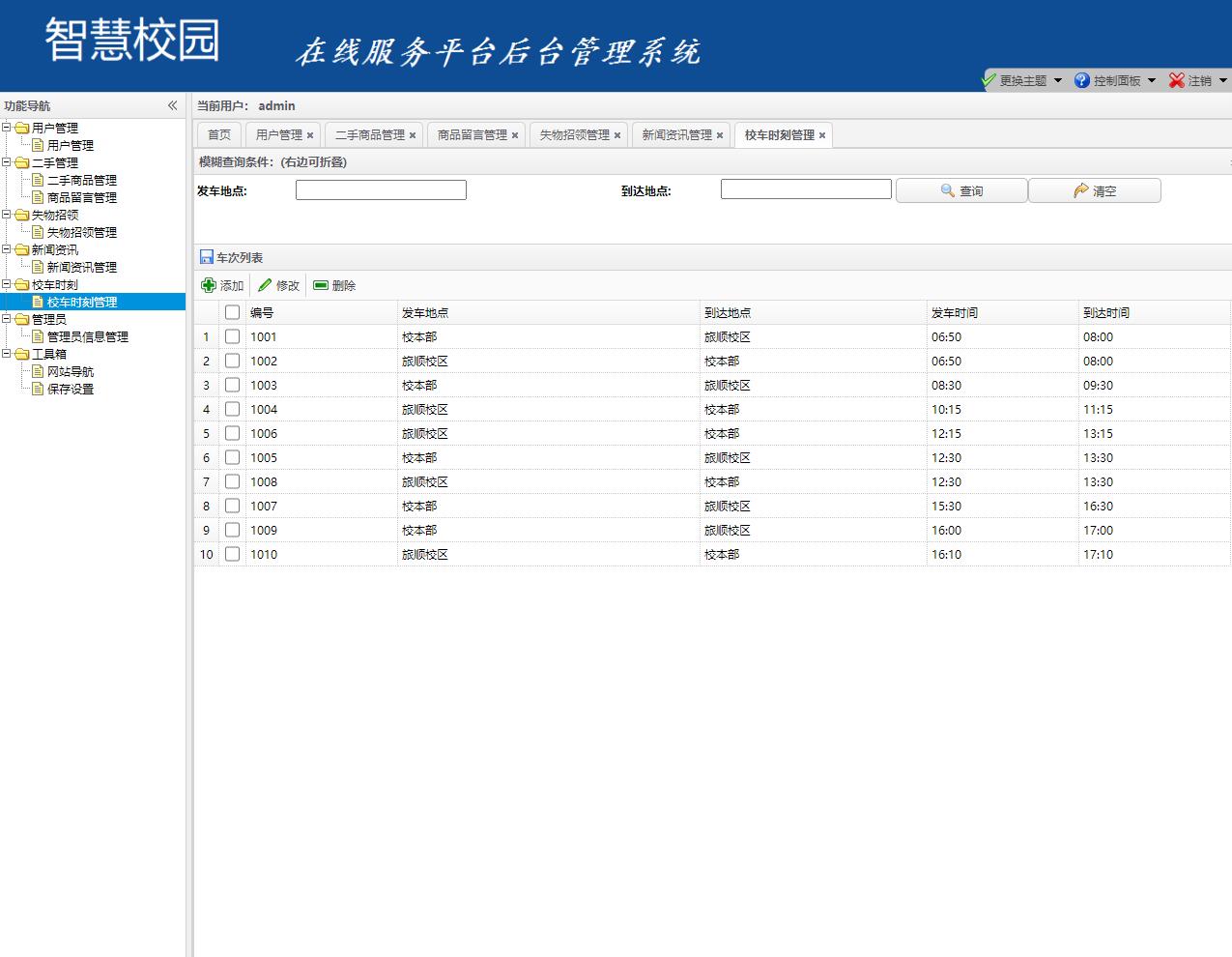The width and height of the screenshot is (1232, 957).
Task: Collapse the navigation panel with « arrow
Action: (x=172, y=105)
